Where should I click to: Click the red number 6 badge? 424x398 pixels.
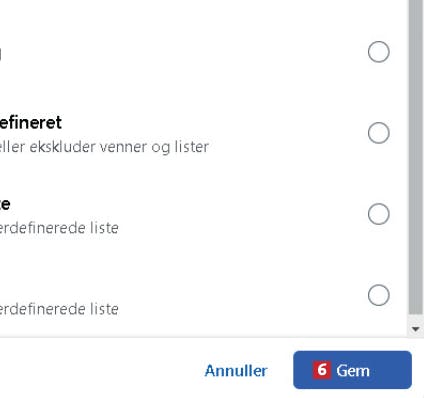click(x=322, y=370)
